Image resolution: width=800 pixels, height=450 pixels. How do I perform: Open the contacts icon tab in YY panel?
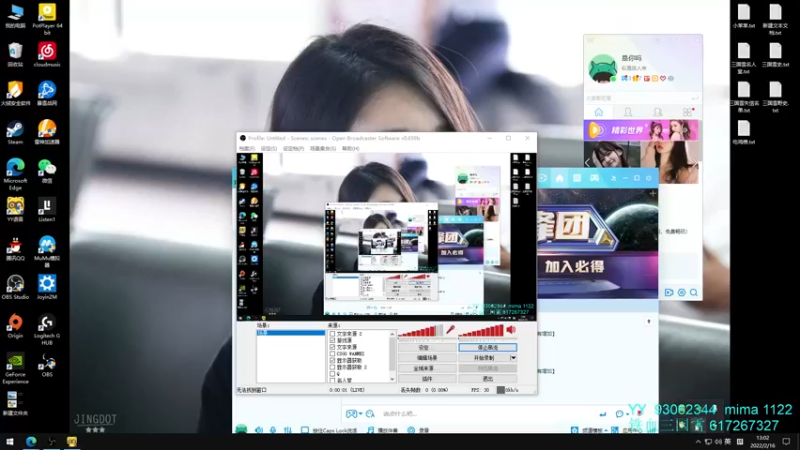click(628, 112)
